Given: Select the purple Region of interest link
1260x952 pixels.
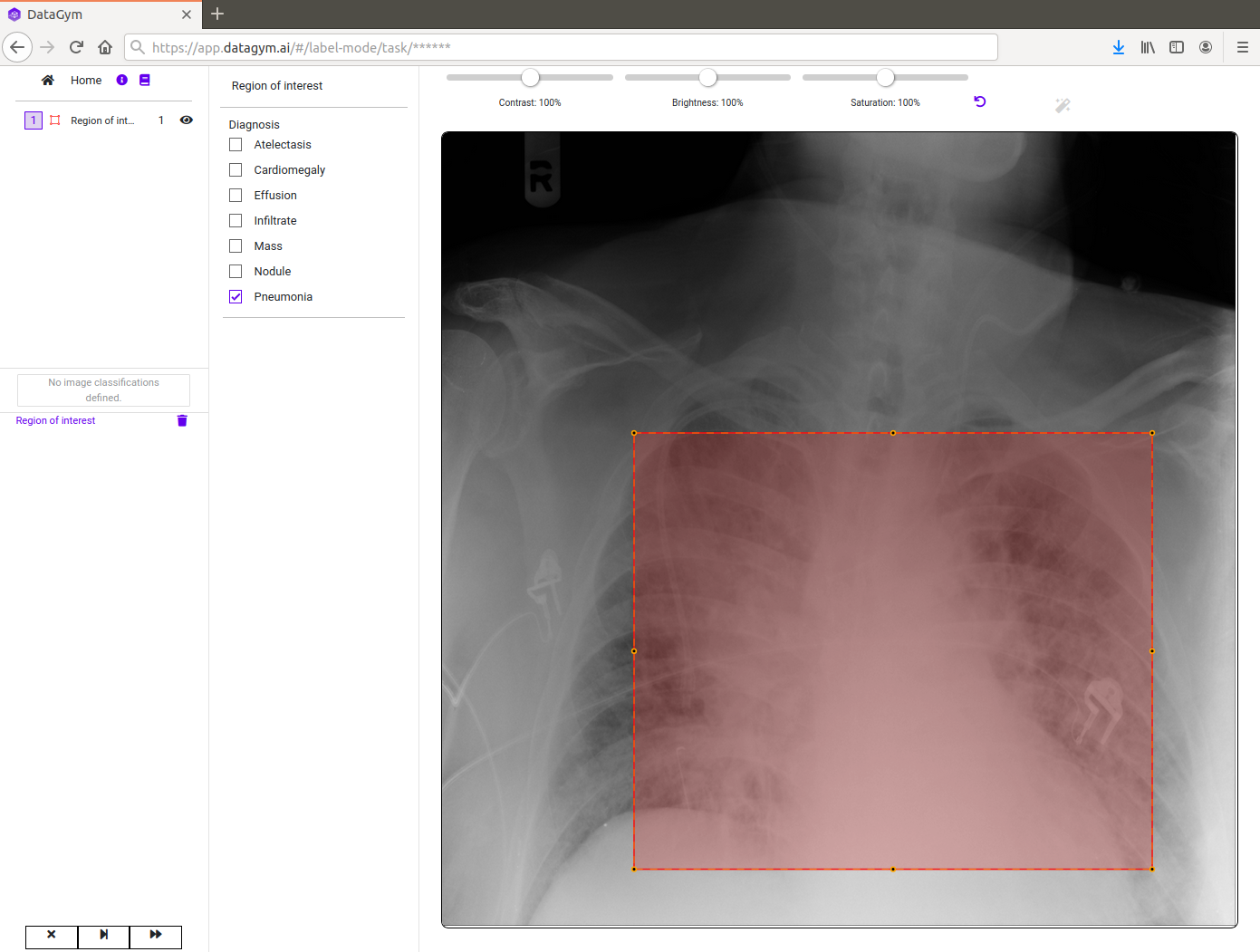Looking at the screenshot, I should [x=55, y=420].
